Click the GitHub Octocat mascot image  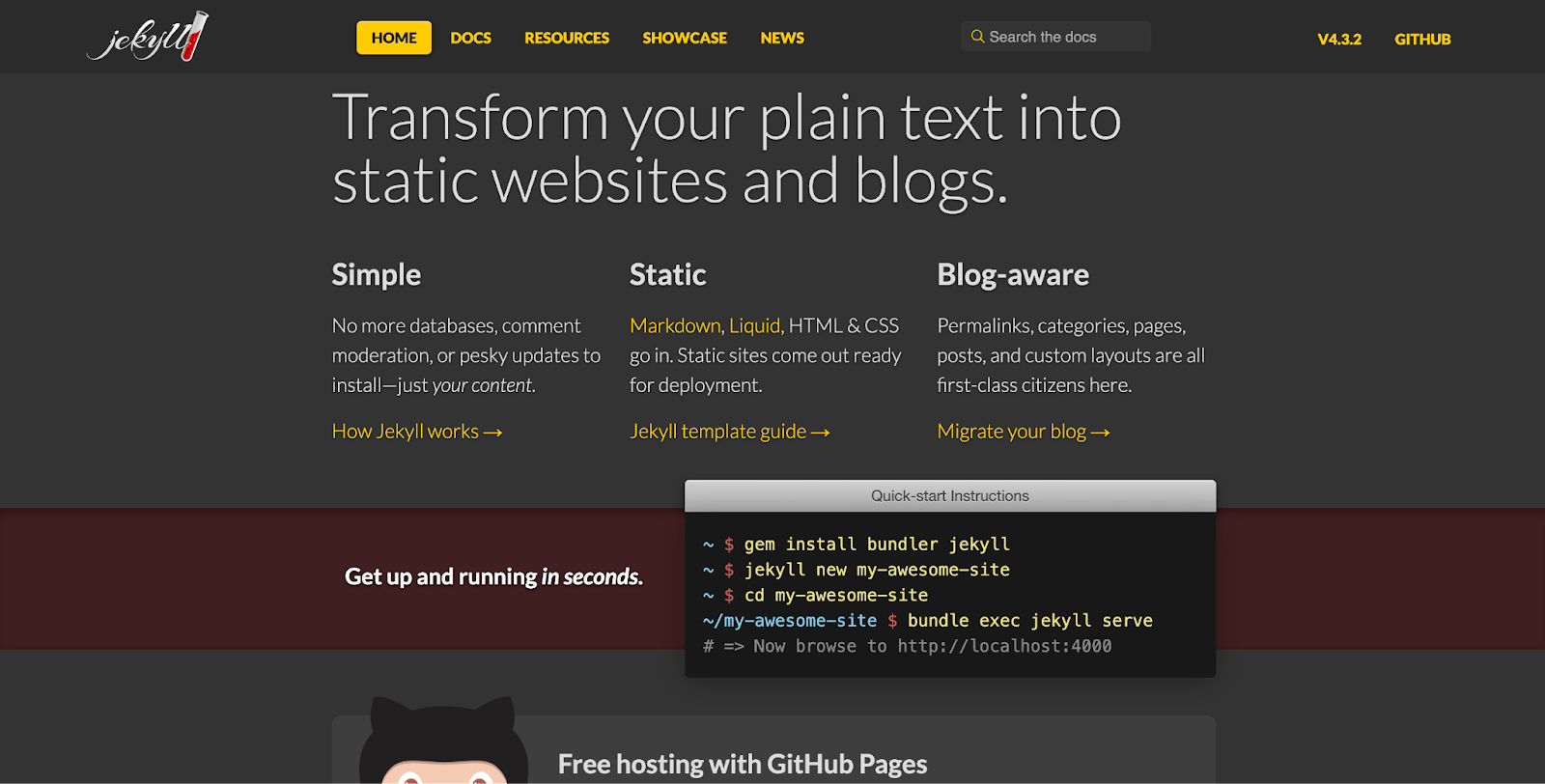[443, 740]
